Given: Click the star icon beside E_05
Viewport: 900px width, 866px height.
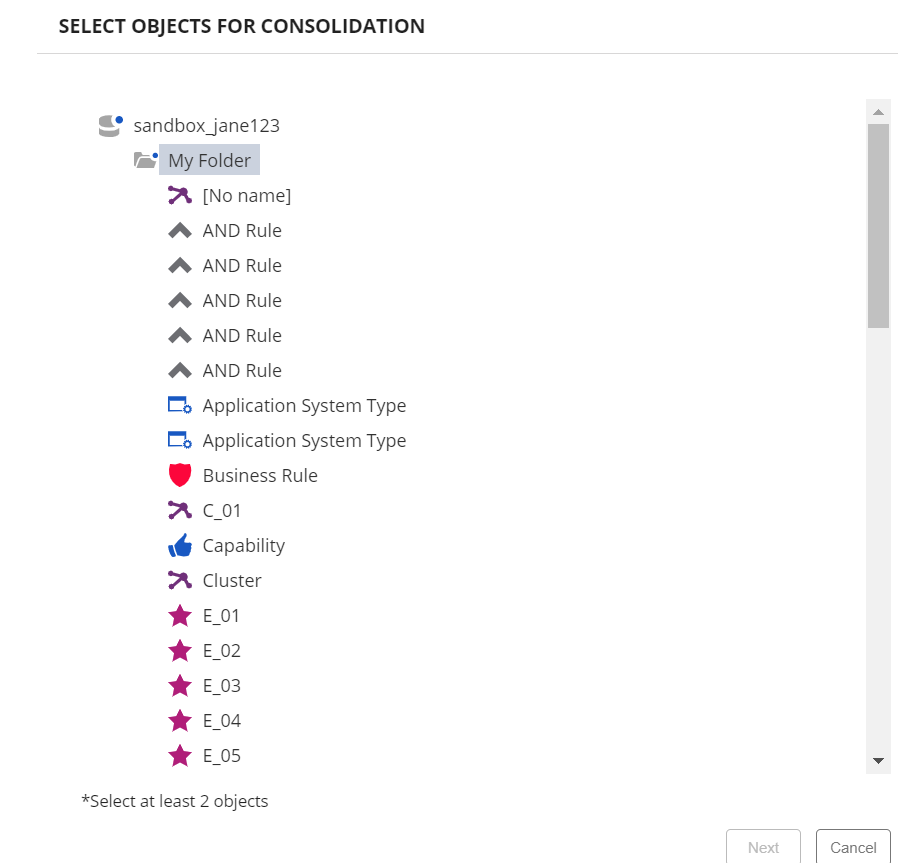Looking at the screenshot, I should click(x=180, y=754).
